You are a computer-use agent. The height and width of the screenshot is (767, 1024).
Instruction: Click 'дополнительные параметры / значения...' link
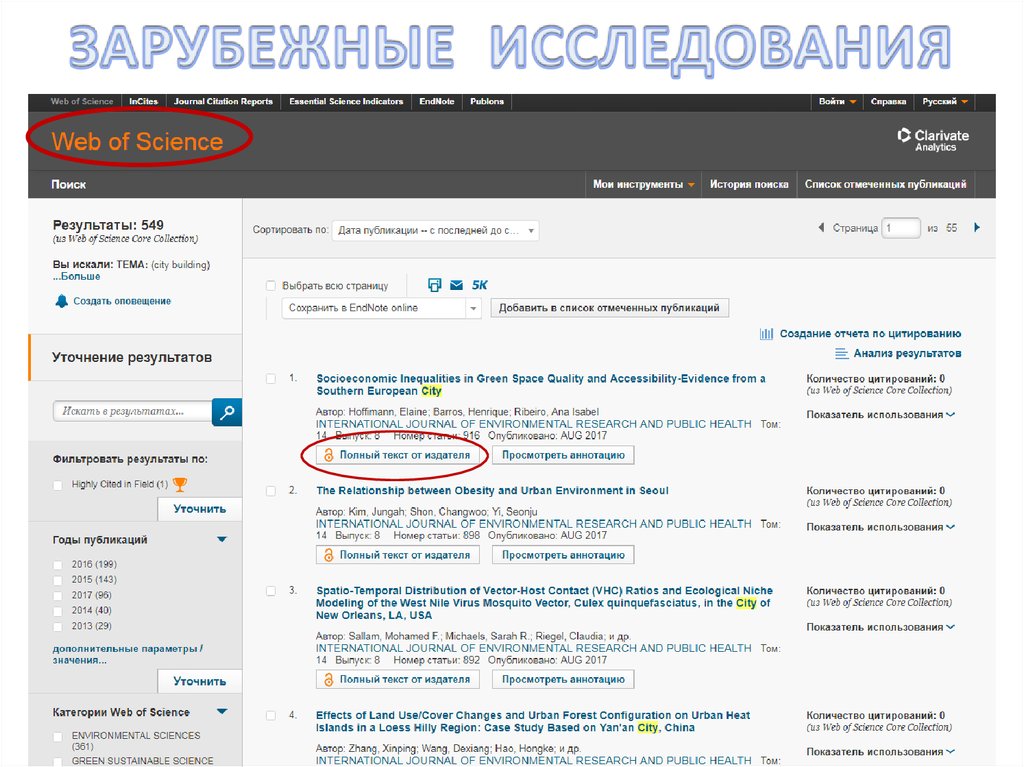128,655
